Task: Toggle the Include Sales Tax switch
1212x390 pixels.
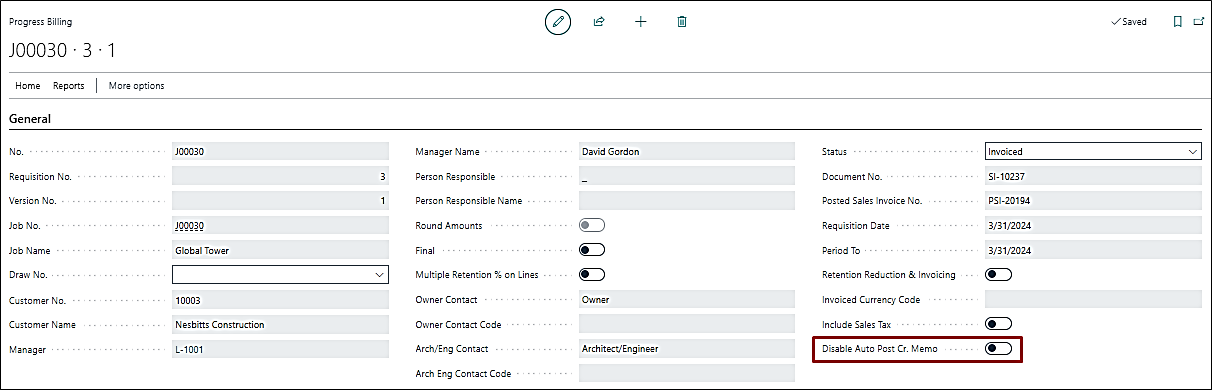Action: click(999, 323)
